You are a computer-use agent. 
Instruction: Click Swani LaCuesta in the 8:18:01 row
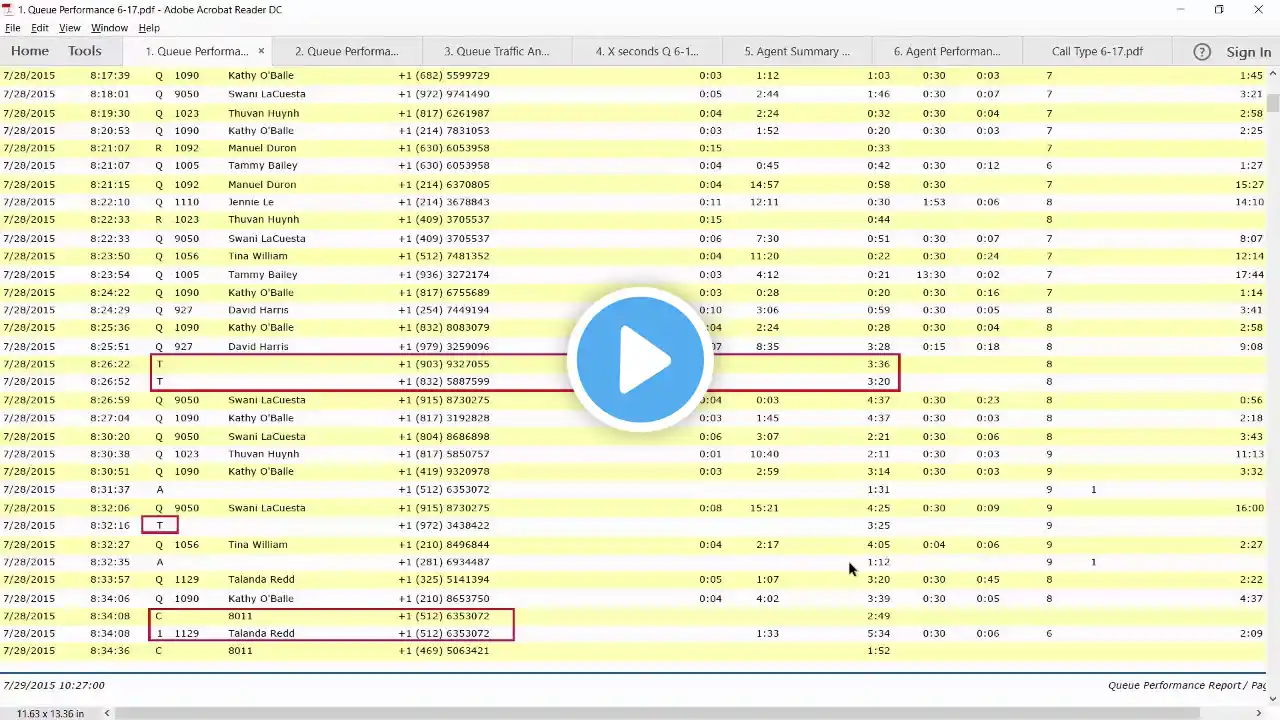267,94
